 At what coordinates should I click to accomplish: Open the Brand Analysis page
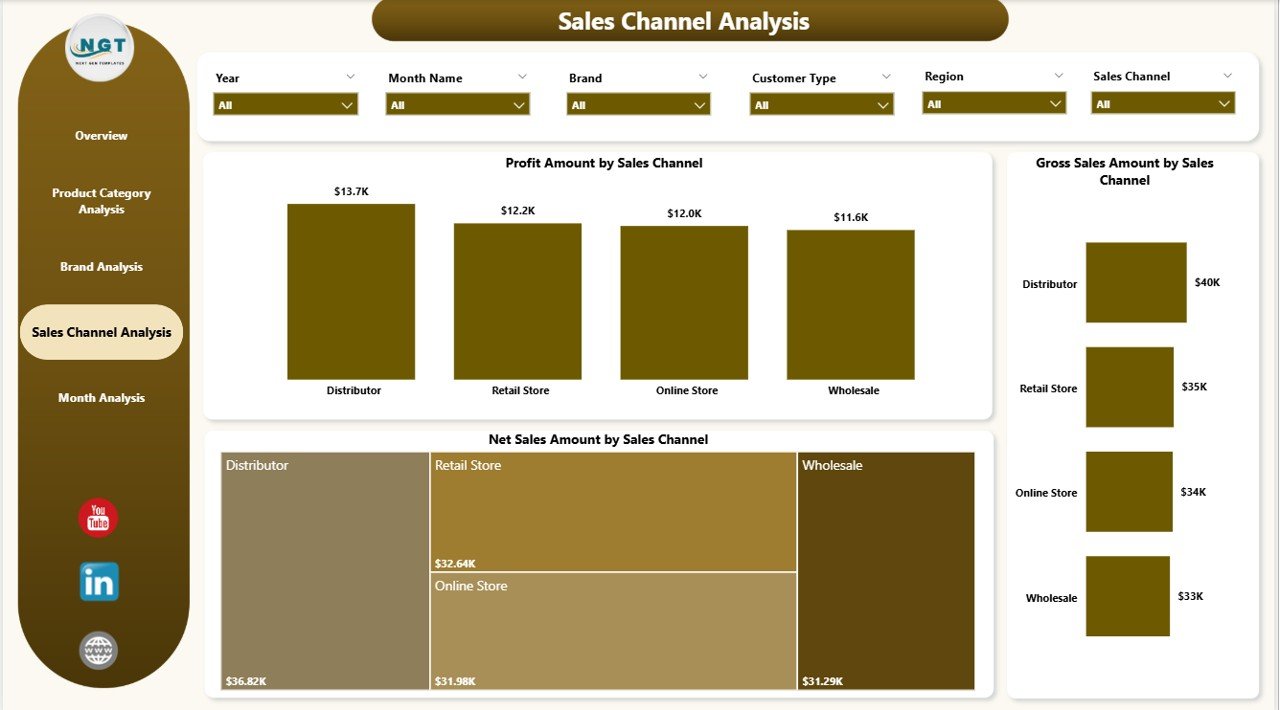101,267
